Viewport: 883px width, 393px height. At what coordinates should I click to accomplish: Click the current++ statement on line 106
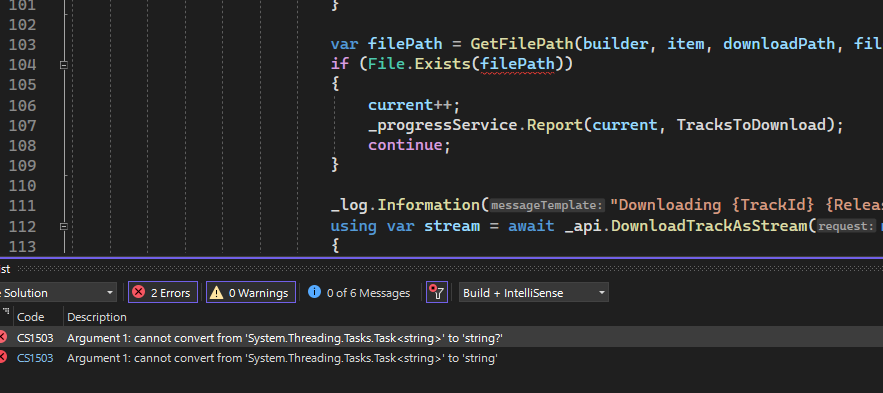tap(414, 105)
